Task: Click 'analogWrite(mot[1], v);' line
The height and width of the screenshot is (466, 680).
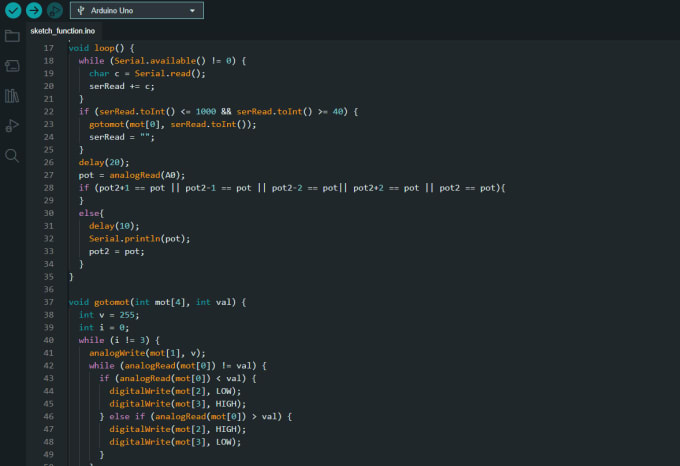Action: coord(147,353)
